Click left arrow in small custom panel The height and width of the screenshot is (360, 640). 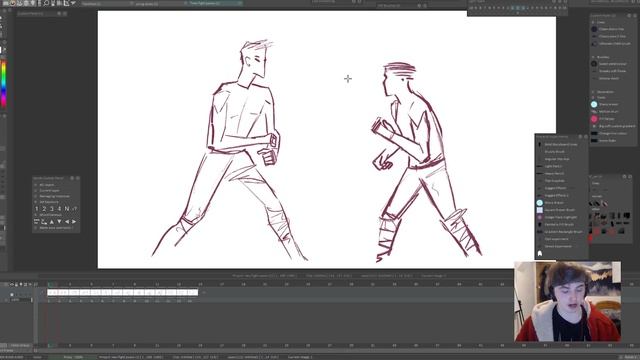point(67,221)
